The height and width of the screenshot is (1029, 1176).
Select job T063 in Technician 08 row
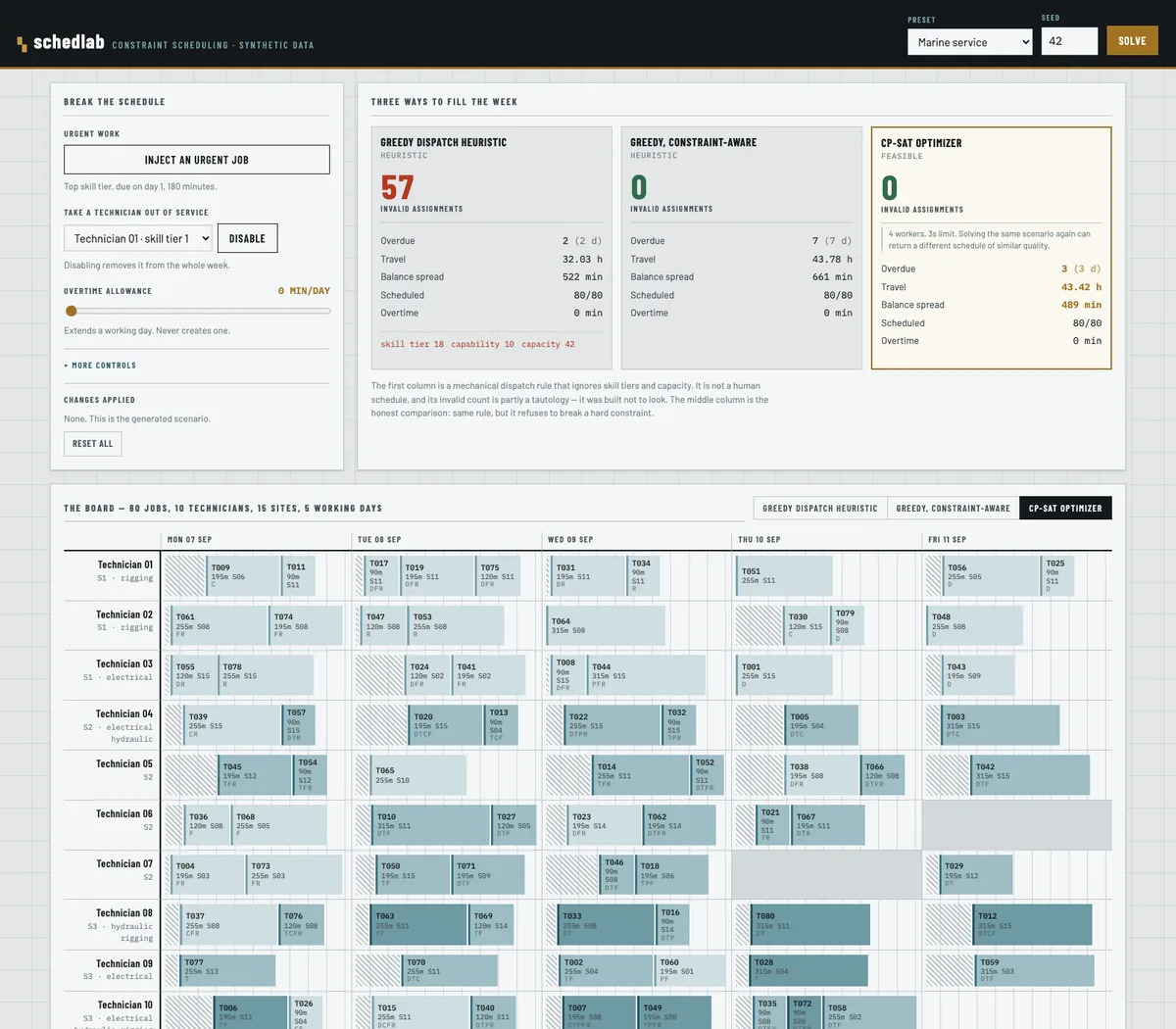coord(419,925)
